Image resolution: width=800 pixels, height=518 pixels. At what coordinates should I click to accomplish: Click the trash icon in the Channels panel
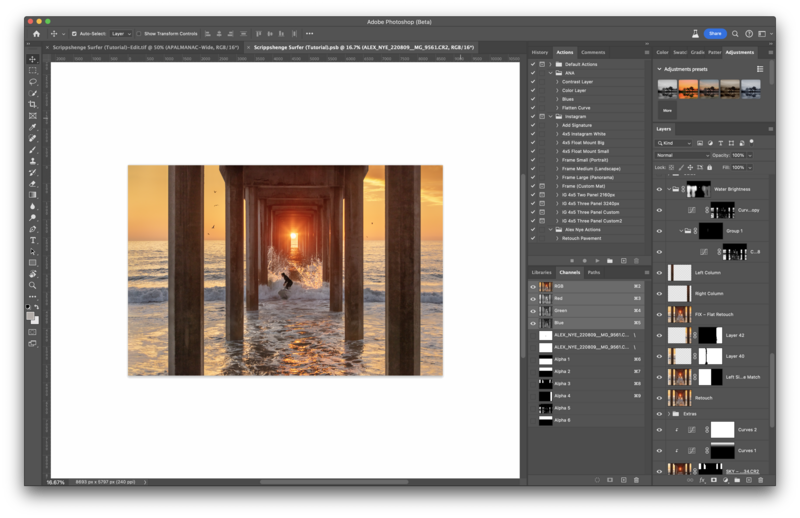[636, 480]
